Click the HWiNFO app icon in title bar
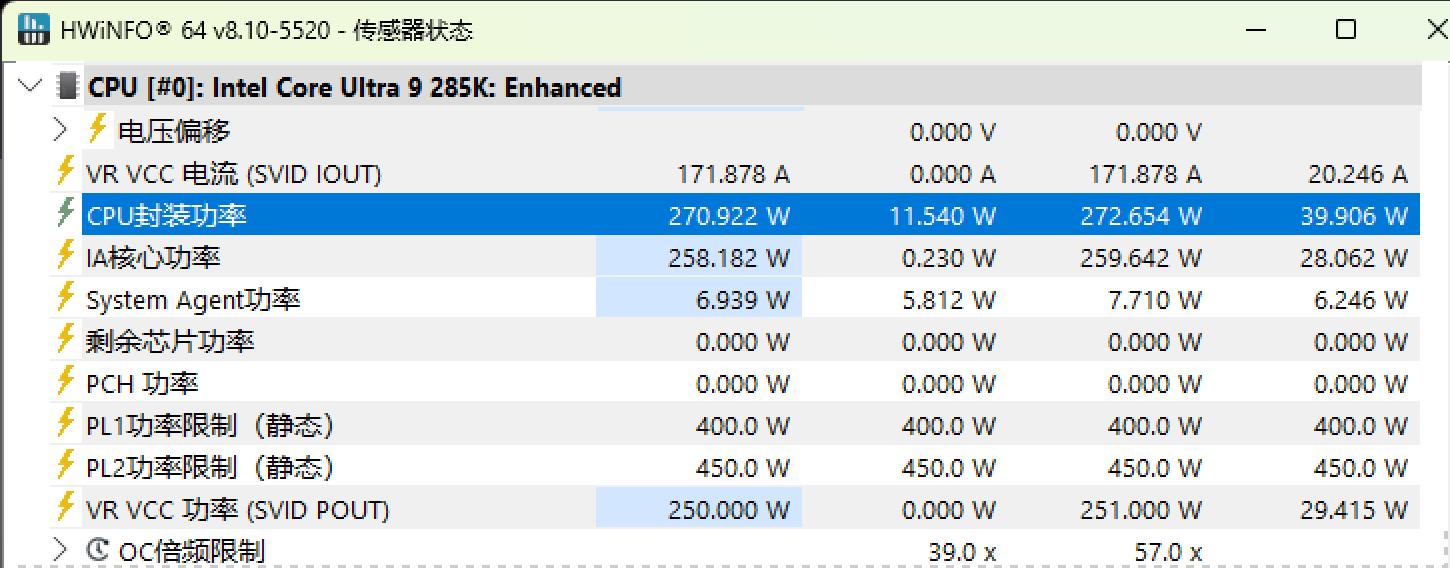Image resolution: width=1450 pixels, height=568 pixels. click(x=34, y=30)
